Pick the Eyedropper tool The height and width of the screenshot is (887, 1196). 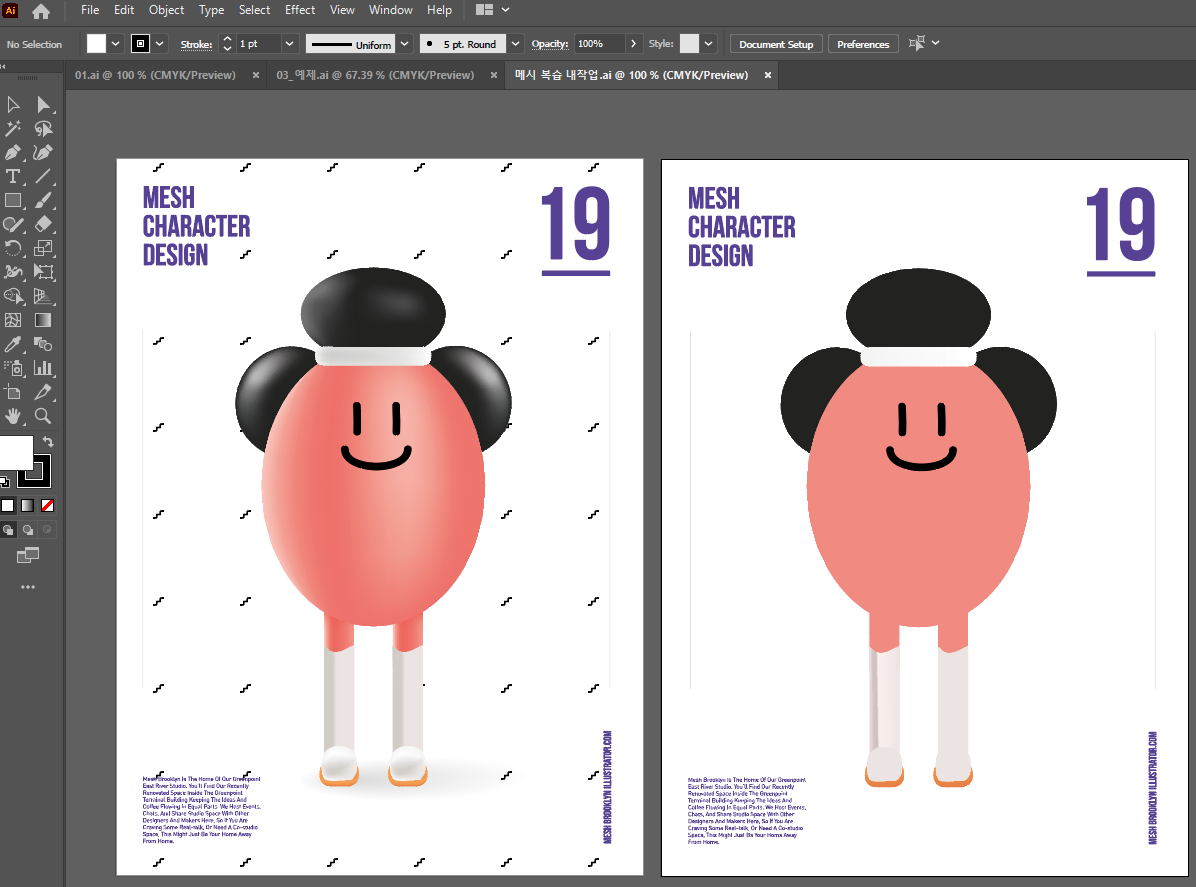point(13,344)
